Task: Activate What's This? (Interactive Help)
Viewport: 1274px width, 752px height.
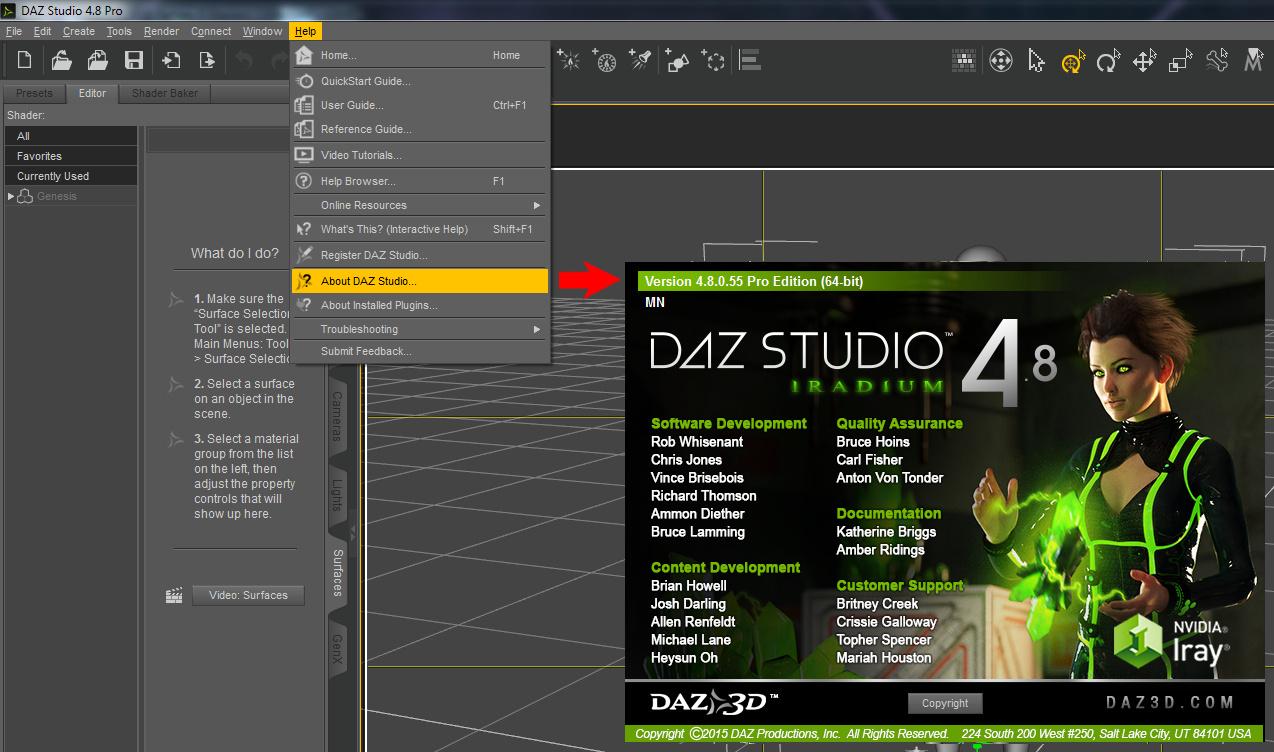Action: 420,229
